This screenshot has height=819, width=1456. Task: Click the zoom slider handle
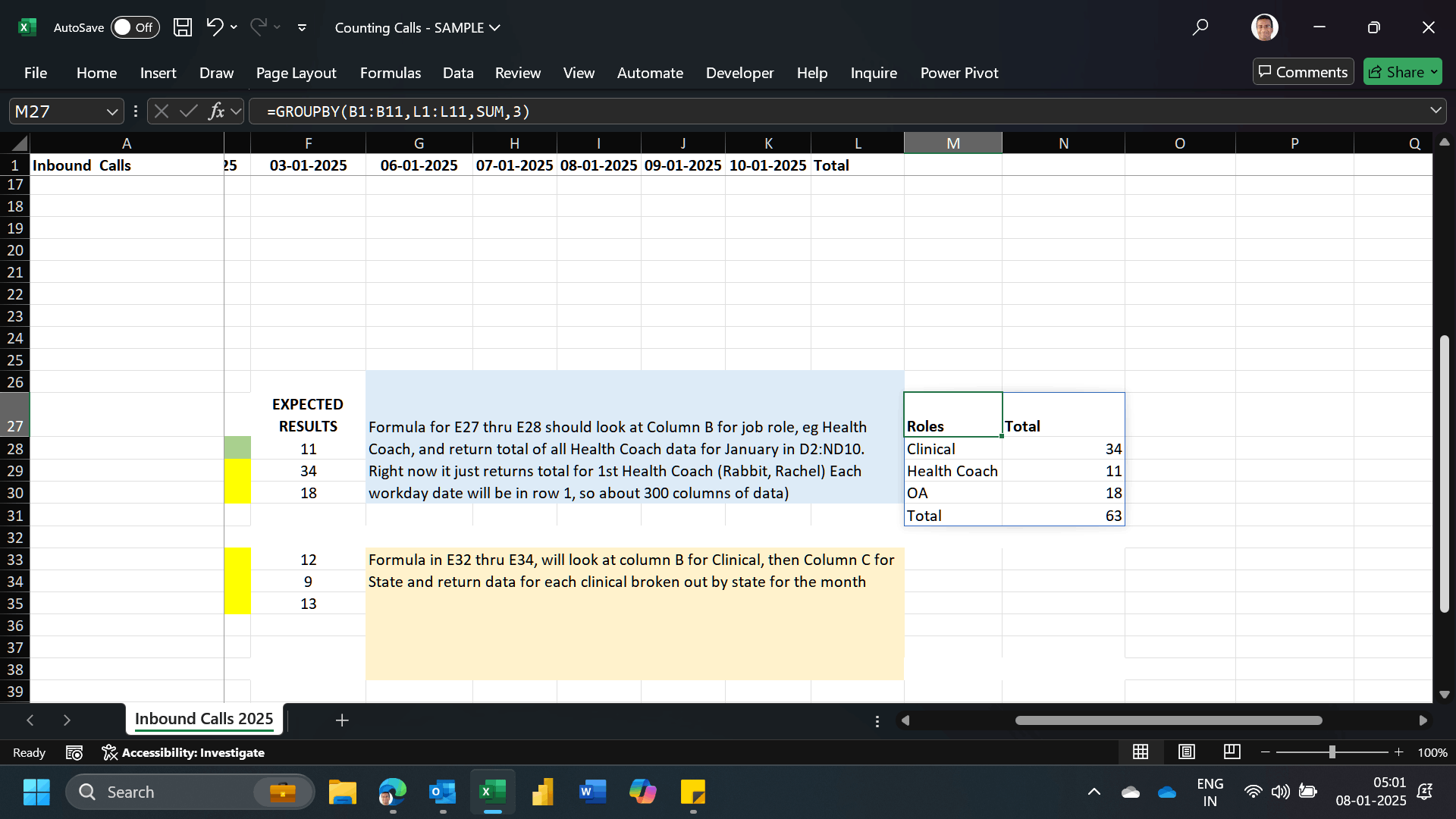[1332, 752]
